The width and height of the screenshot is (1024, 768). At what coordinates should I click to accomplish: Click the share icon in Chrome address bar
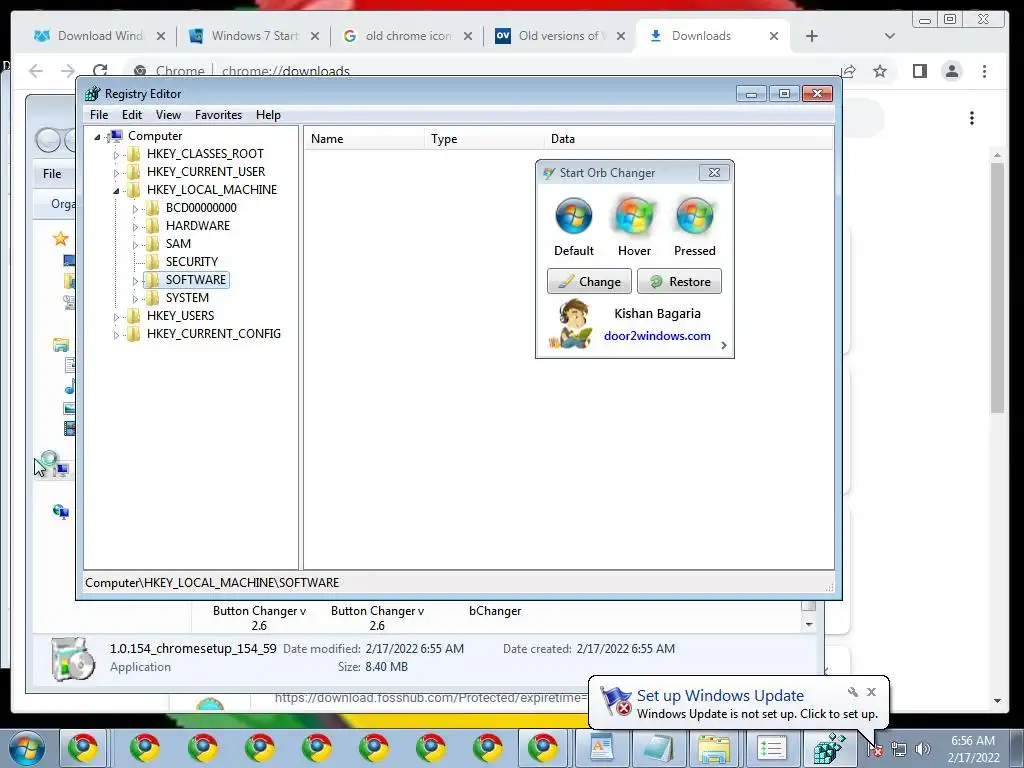(849, 71)
